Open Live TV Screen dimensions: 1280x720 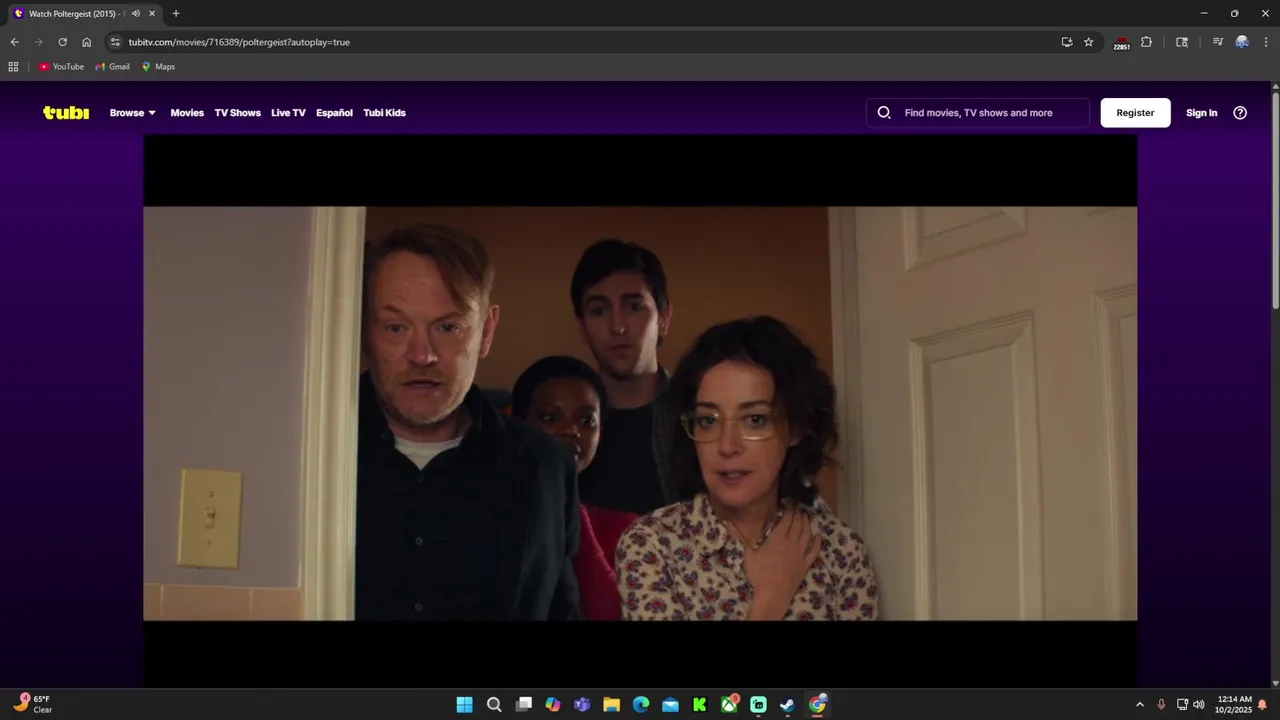click(288, 113)
